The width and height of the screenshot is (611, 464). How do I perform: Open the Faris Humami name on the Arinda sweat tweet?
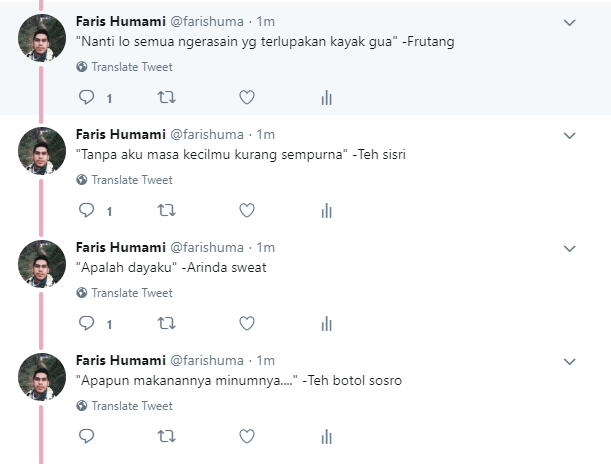pyautogui.click(x=119, y=247)
